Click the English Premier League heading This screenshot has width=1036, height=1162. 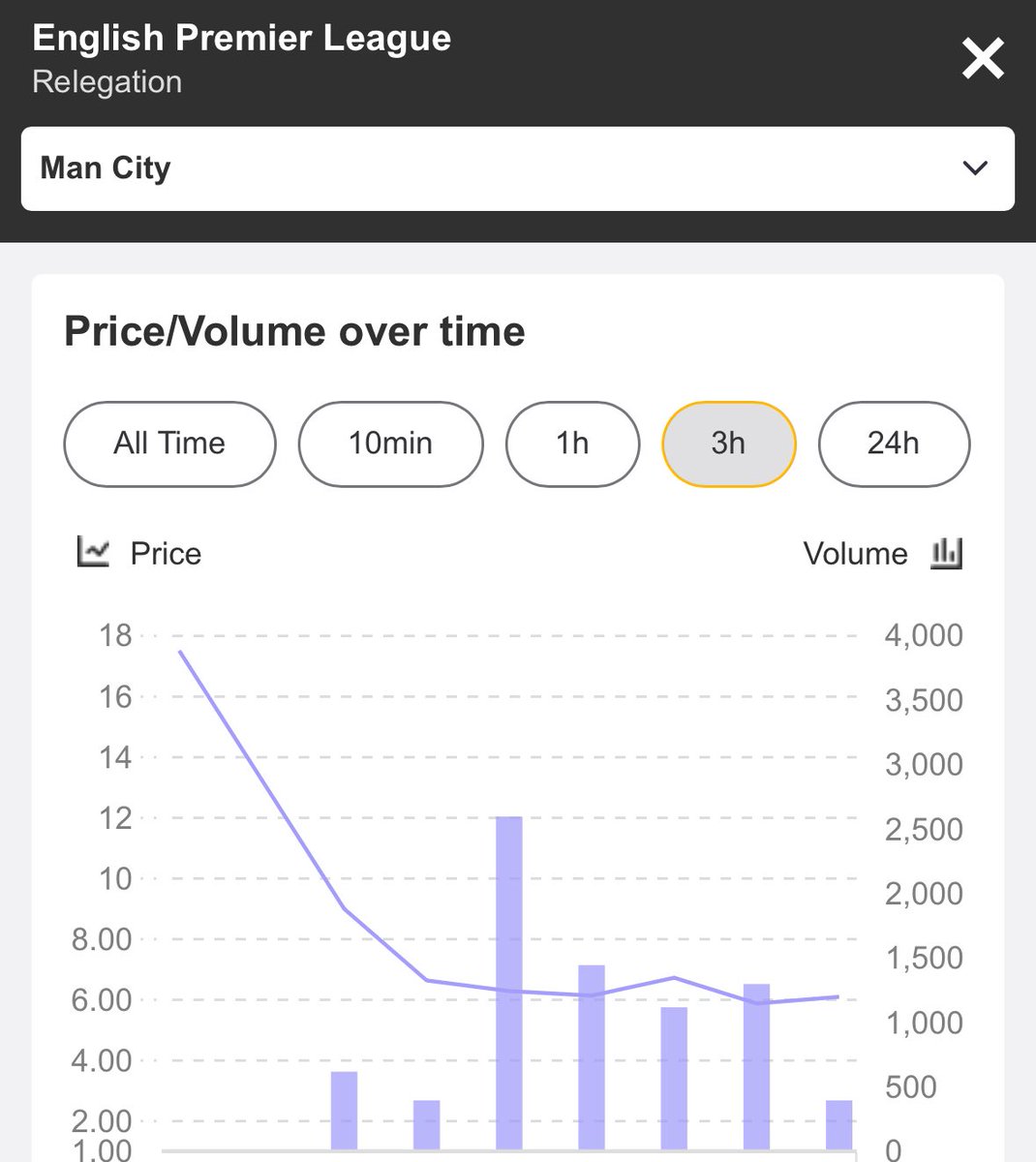pyautogui.click(x=242, y=39)
